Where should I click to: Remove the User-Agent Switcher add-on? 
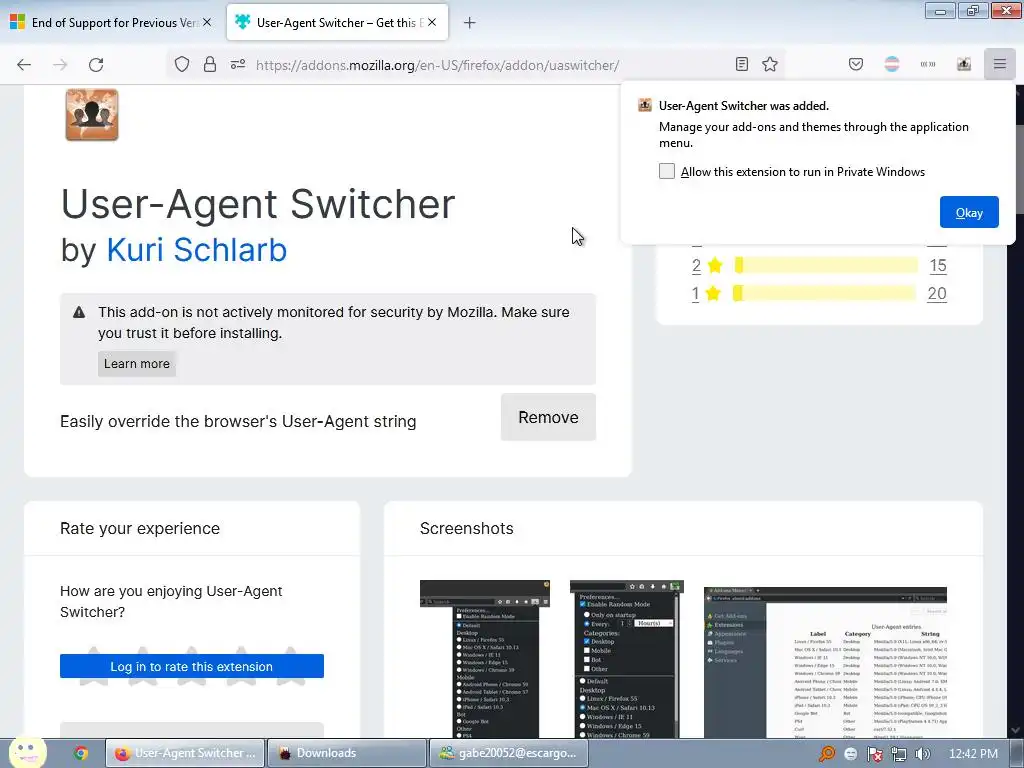[x=549, y=417]
